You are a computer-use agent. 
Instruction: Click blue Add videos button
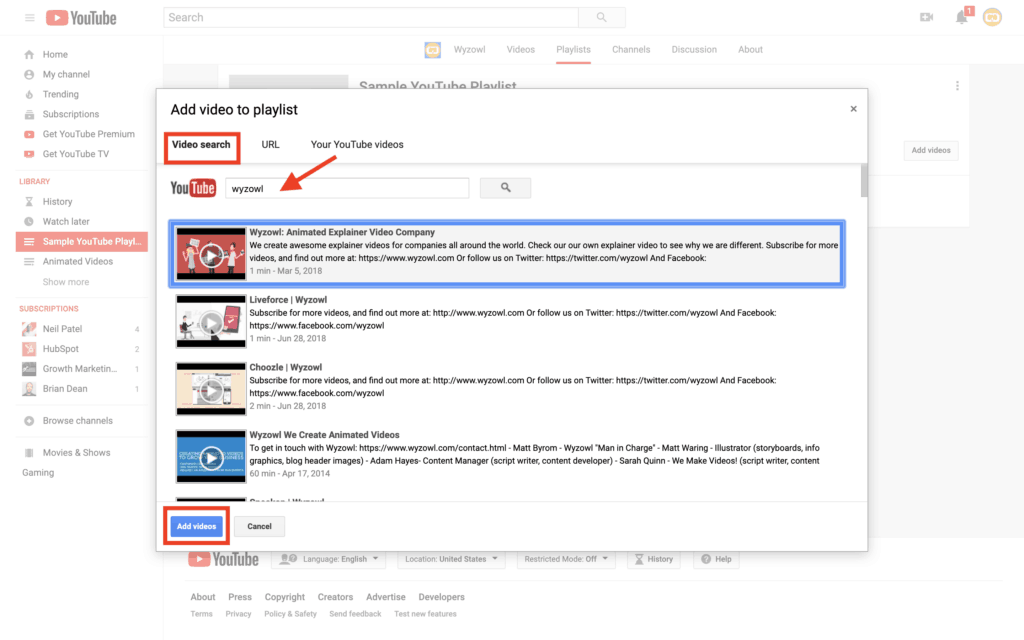tap(197, 526)
